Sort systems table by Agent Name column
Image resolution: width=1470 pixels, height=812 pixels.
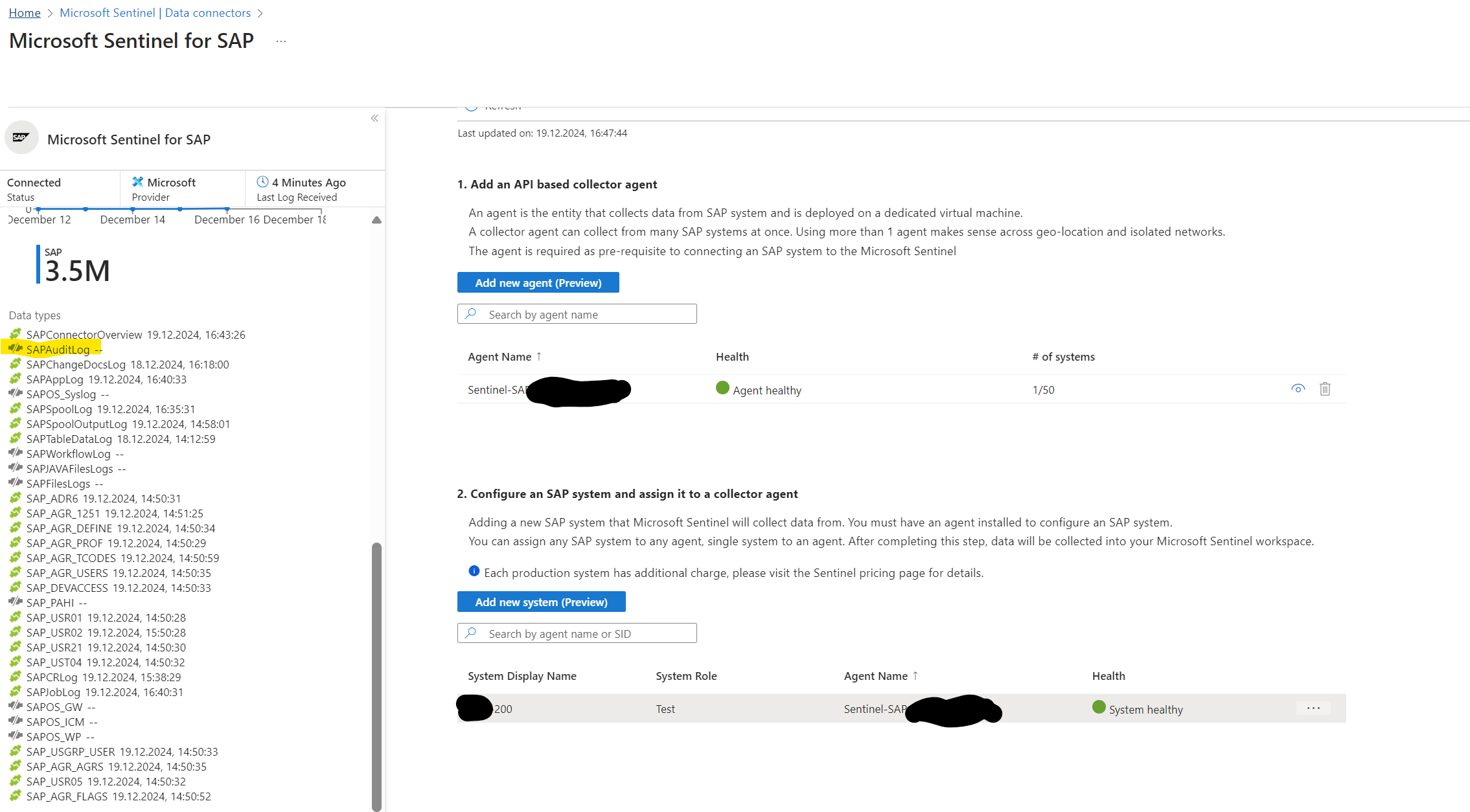pyautogui.click(x=880, y=675)
